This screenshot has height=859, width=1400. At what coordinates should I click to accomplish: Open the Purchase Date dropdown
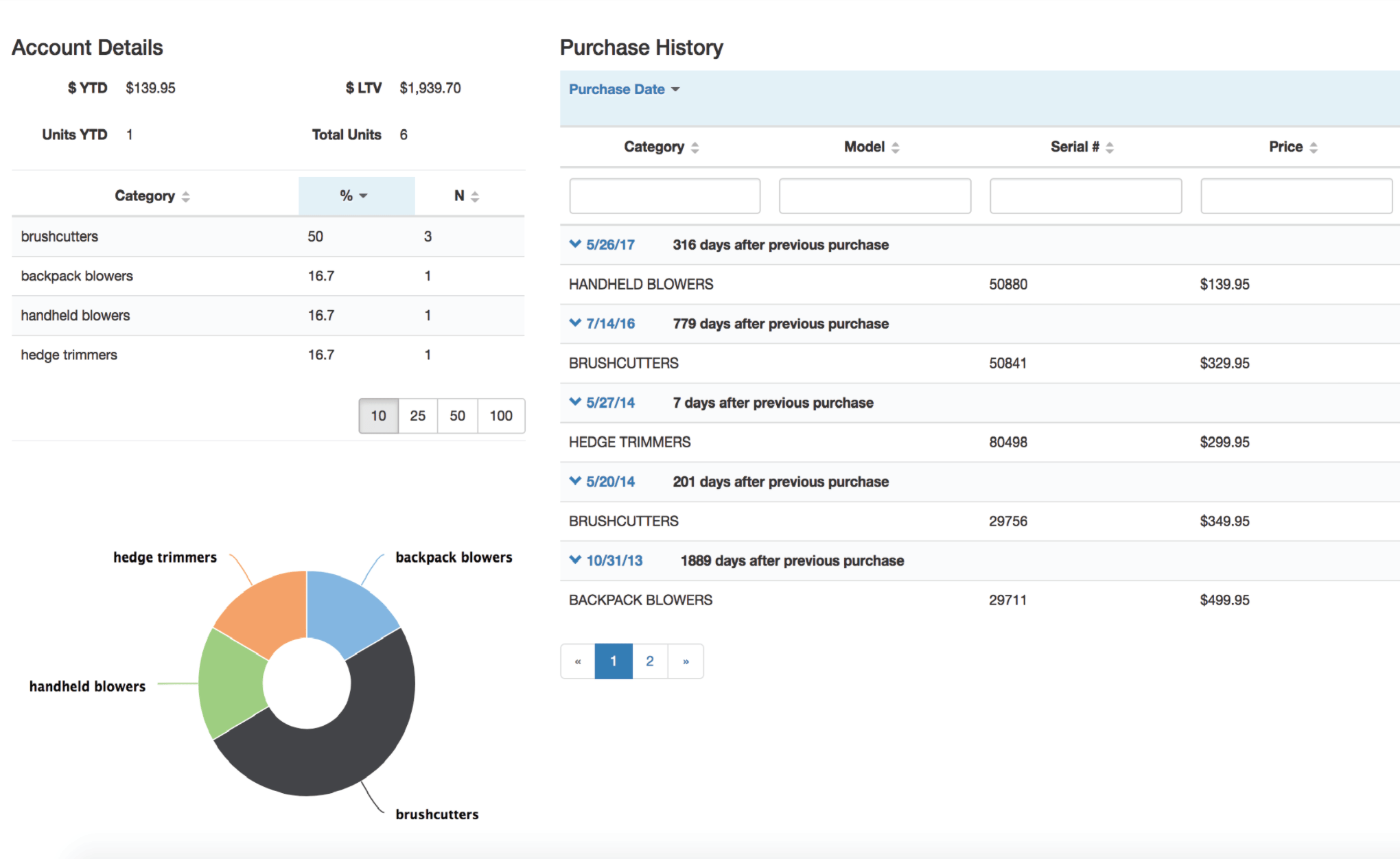[x=624, y=89]
